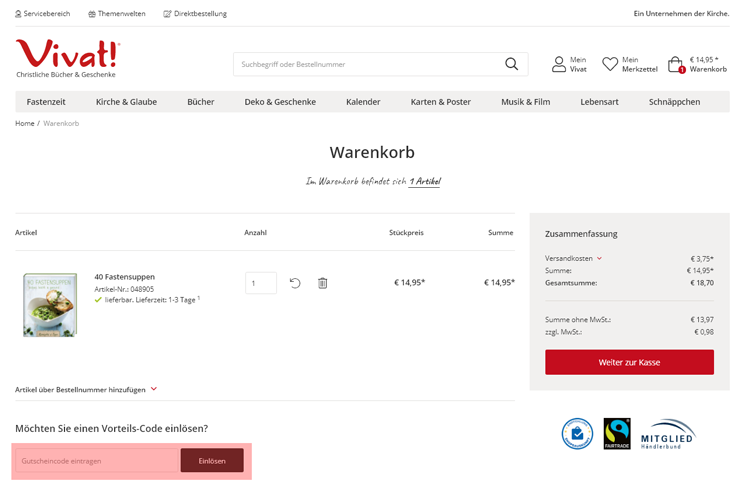
Task: Open the Merkzettel heart icon
Action: pos(610,64)
